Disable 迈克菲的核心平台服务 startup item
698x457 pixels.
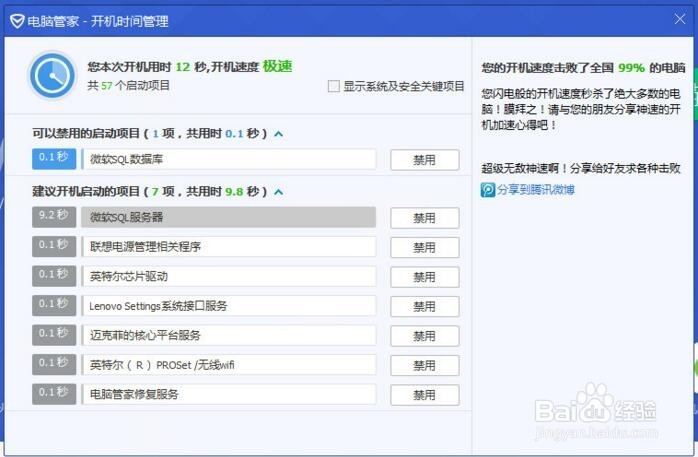425,336
